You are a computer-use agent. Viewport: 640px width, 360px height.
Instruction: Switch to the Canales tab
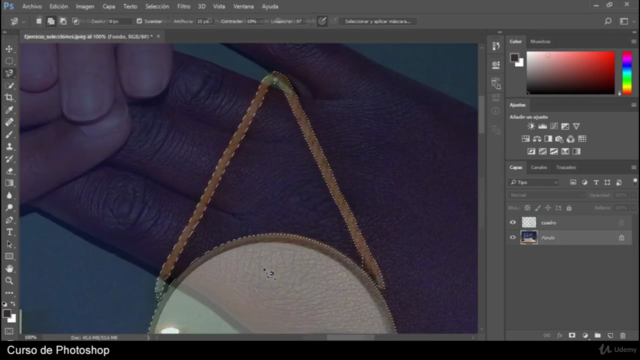tap(539, 167)
